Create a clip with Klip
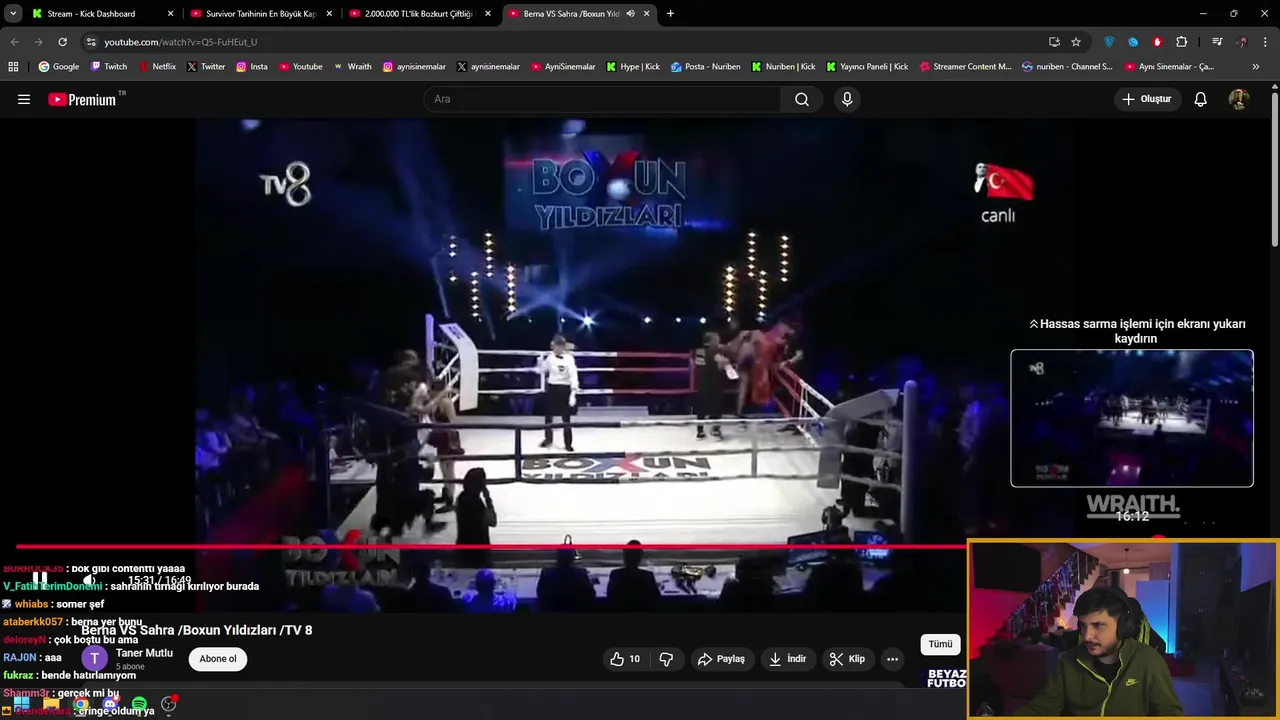 coord(847,659)
